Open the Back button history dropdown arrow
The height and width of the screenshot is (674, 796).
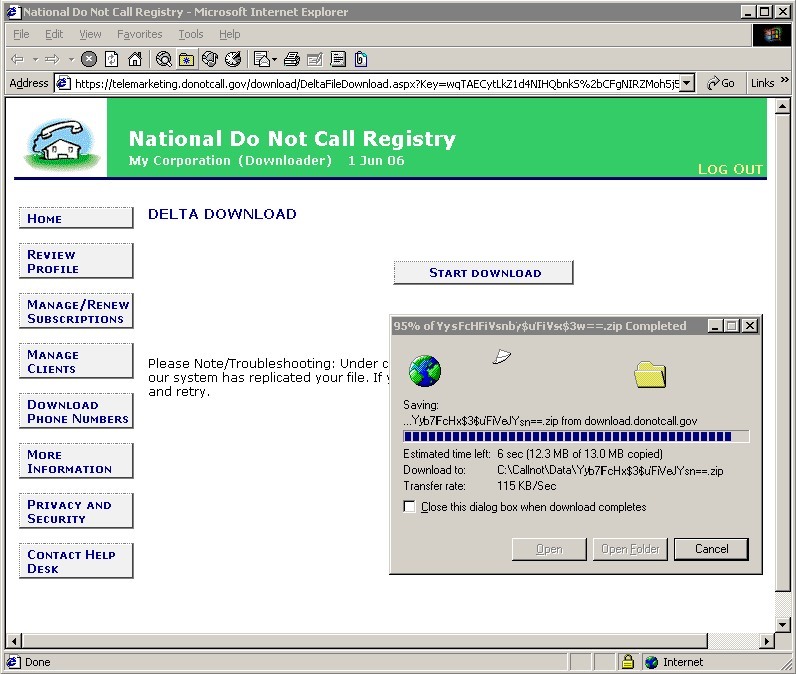(x=36, y=59)
